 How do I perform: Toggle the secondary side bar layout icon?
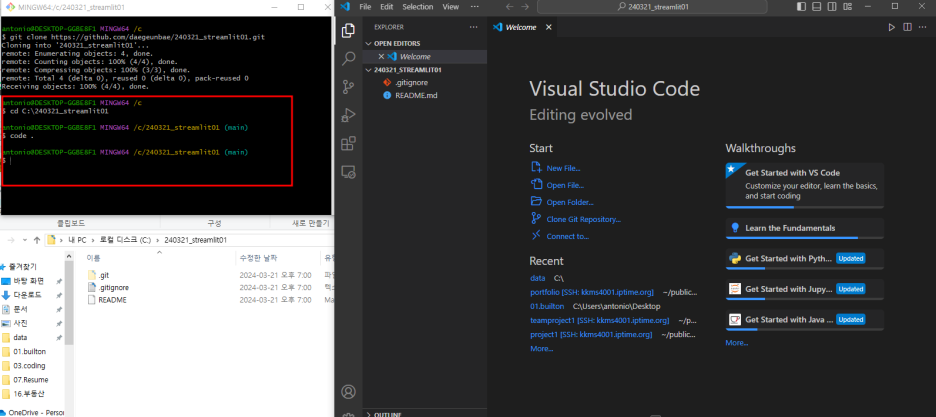(831, 7)
